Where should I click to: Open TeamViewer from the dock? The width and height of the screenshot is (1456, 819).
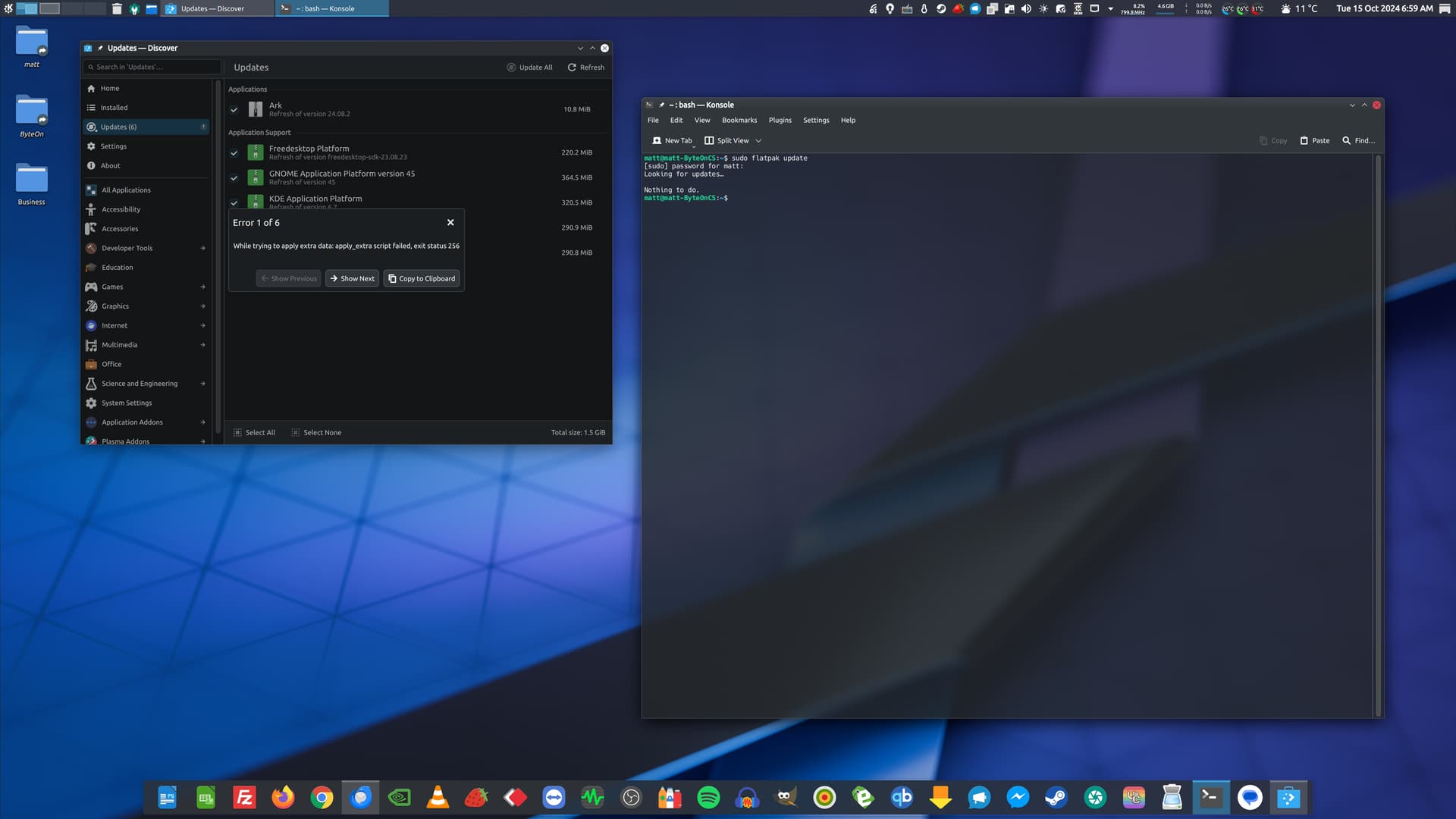coord(554,798)
